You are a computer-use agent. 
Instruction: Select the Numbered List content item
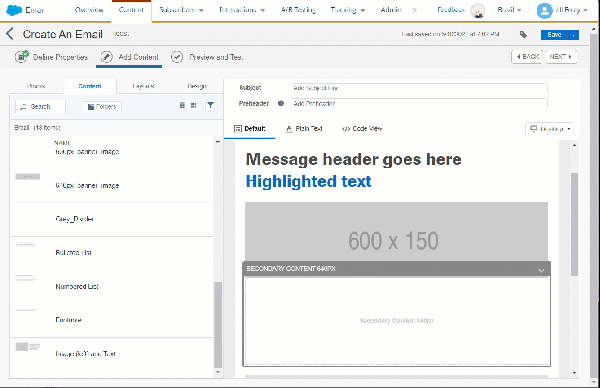111,287
